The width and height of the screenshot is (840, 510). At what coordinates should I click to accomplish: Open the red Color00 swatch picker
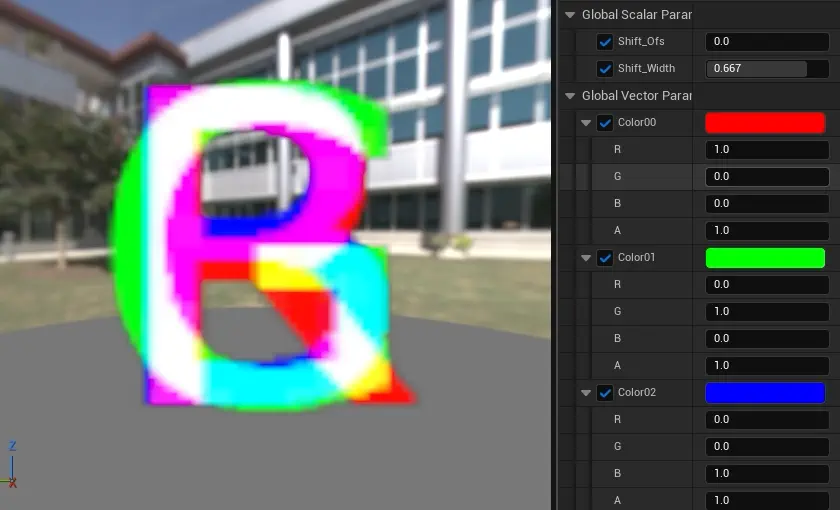point(765,123)
